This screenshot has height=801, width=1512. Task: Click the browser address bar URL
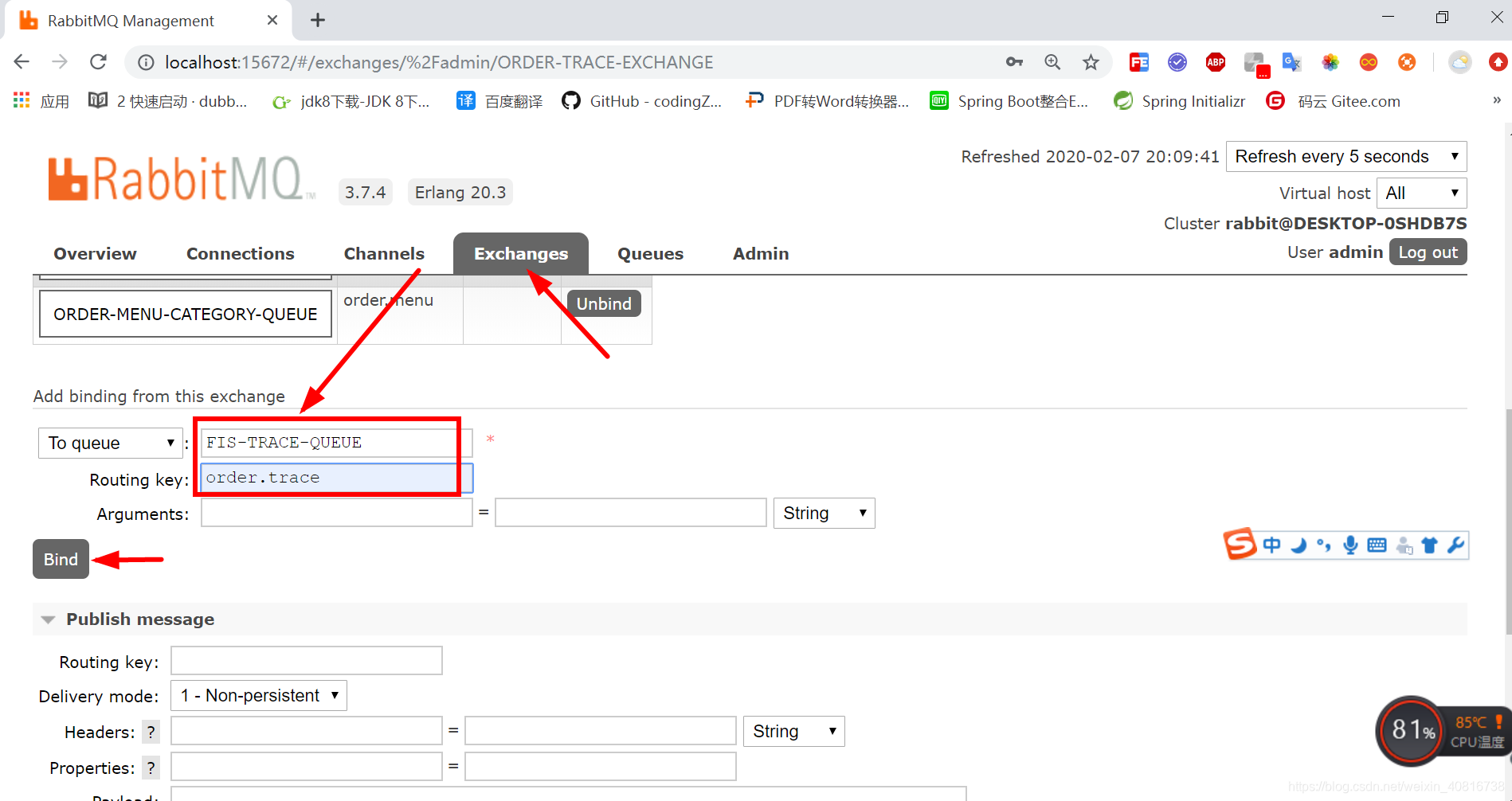click(x=439, y=62)
